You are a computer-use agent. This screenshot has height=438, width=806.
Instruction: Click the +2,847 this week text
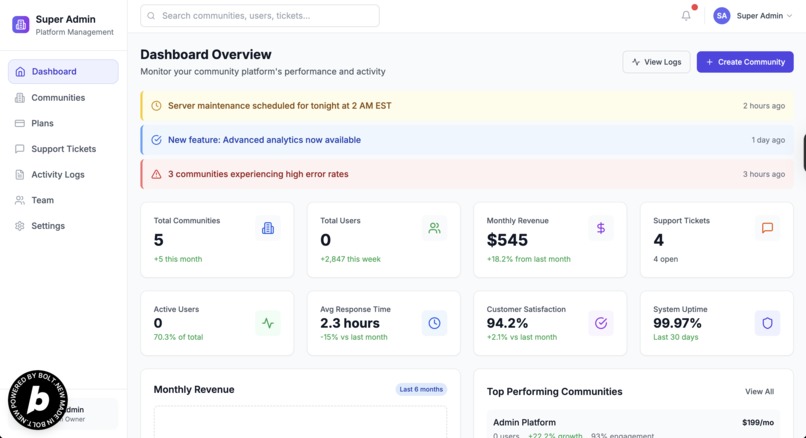point(350,259)
